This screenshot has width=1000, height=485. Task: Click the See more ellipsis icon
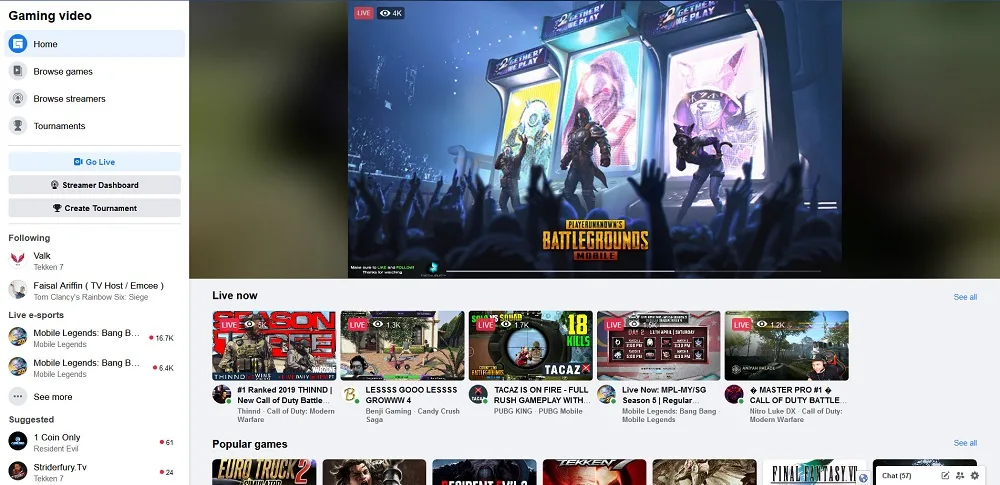[18, 396]
